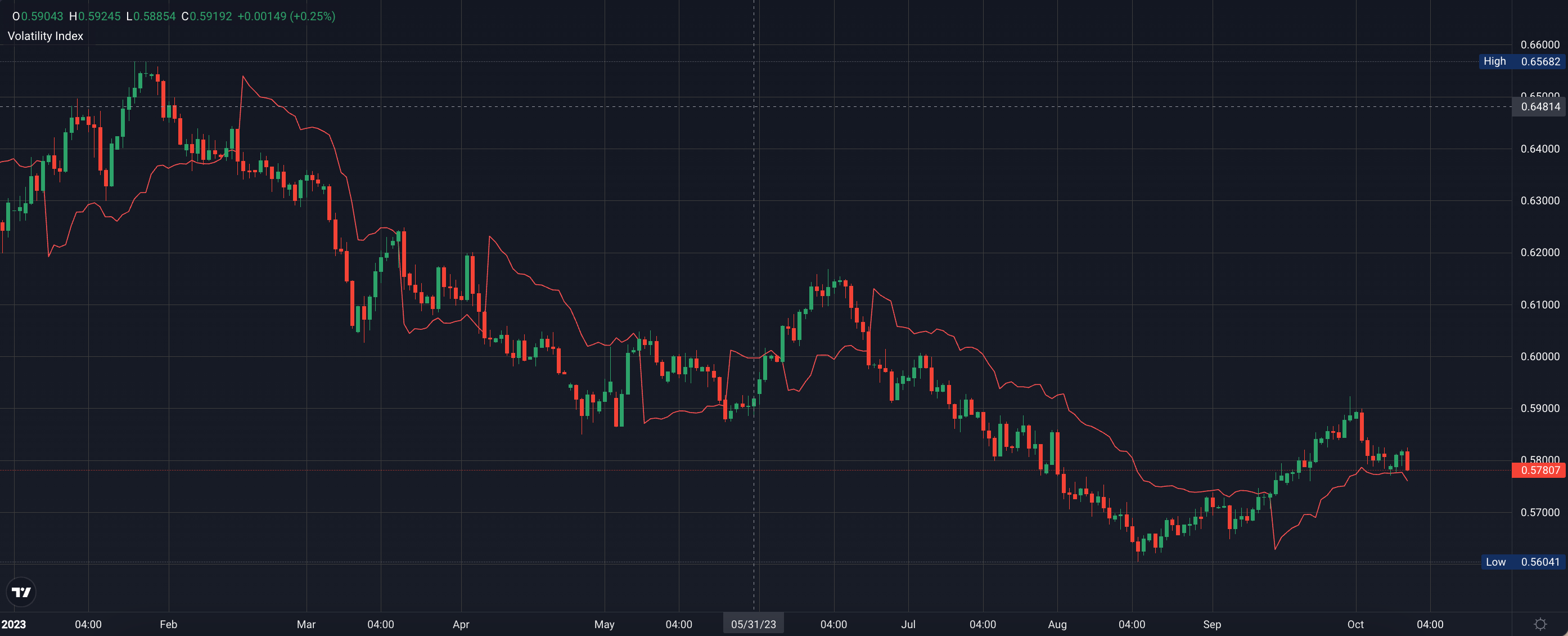This screenshot has height=636, width=1568.
Task: Click the 0.64000 price scale value
Action: coord(1539,149)
